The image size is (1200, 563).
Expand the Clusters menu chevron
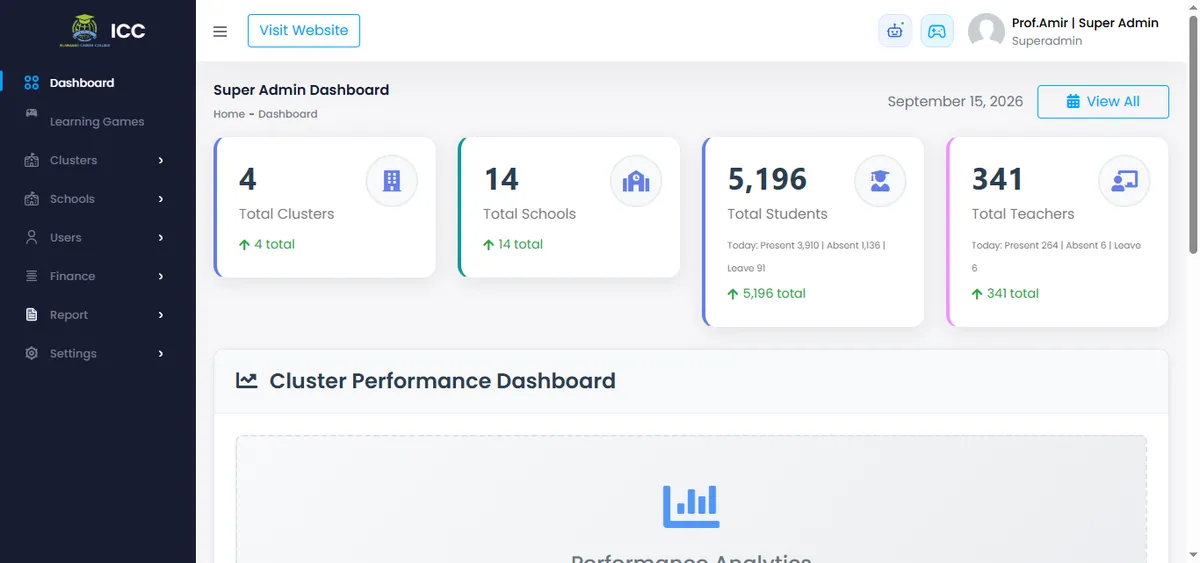161,160
